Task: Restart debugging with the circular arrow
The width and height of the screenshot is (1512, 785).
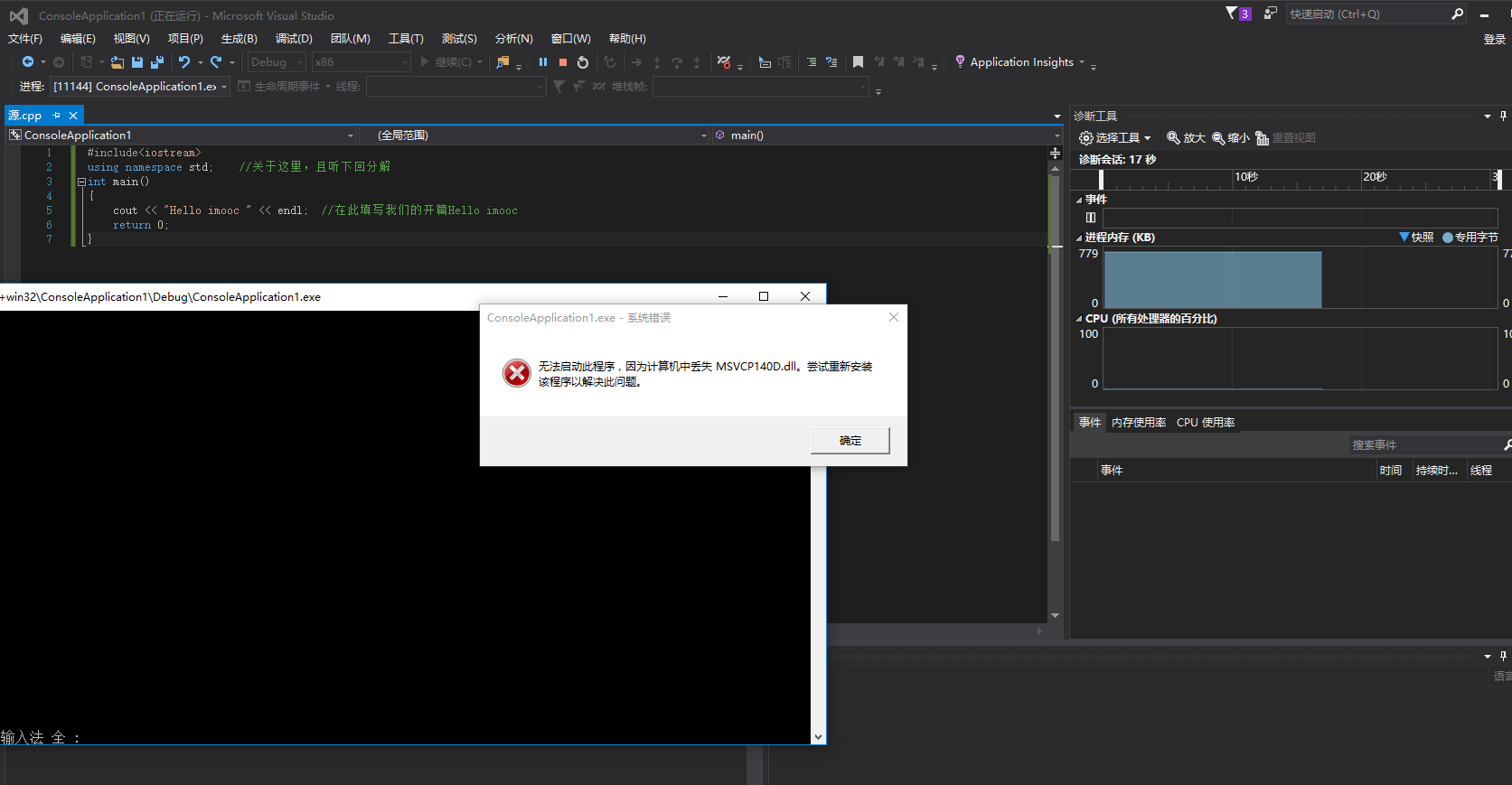Action: click(583, 62)
